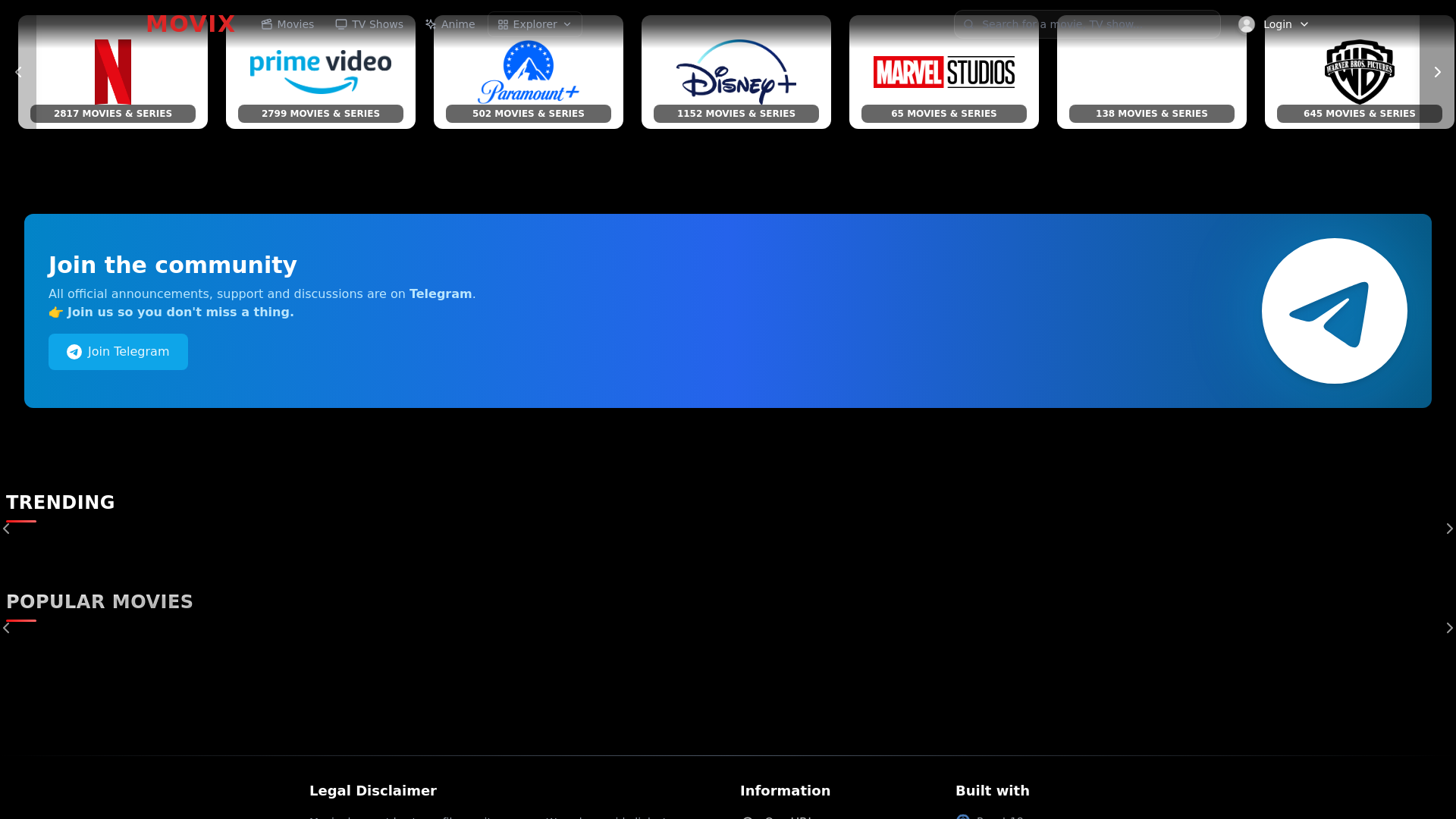Expand the Explorer dropdown menu
The width and height of the screenshot is (1456, 819).
535,24
